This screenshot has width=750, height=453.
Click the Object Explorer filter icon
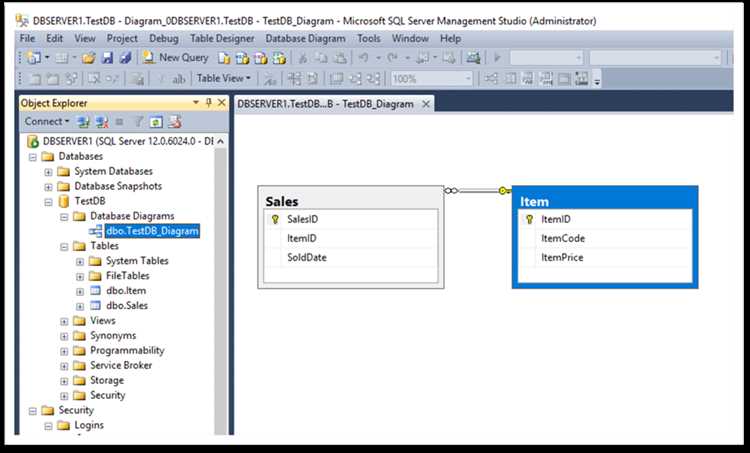tap(138, 122)
